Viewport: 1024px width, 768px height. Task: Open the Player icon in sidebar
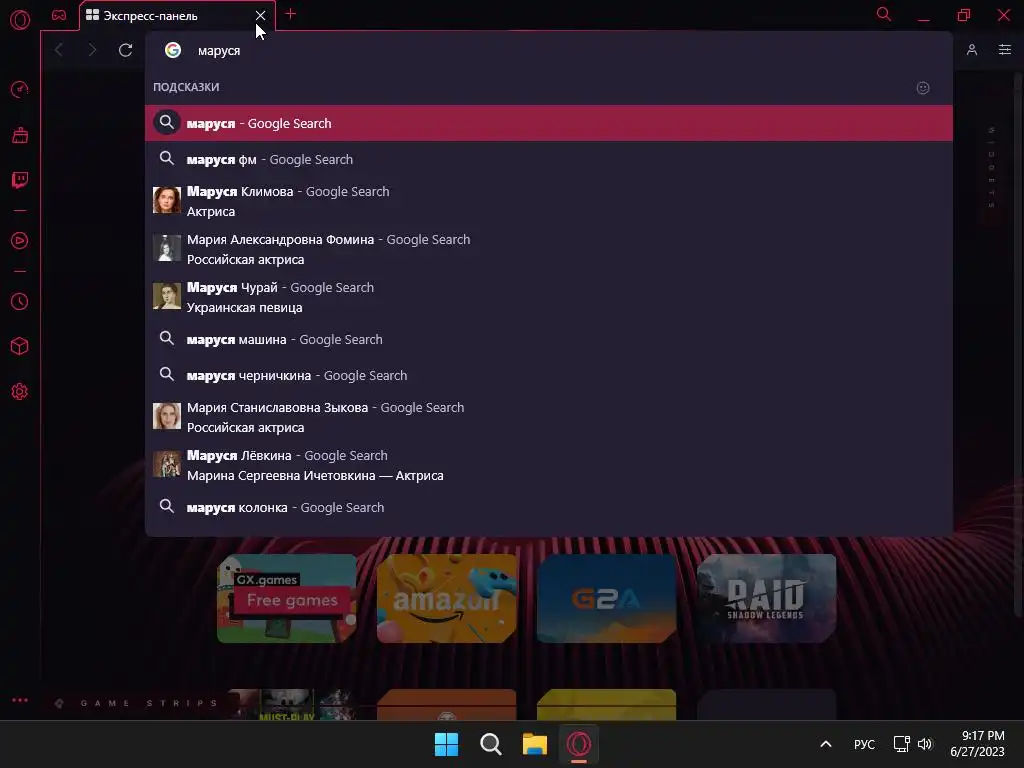[20, 240]
